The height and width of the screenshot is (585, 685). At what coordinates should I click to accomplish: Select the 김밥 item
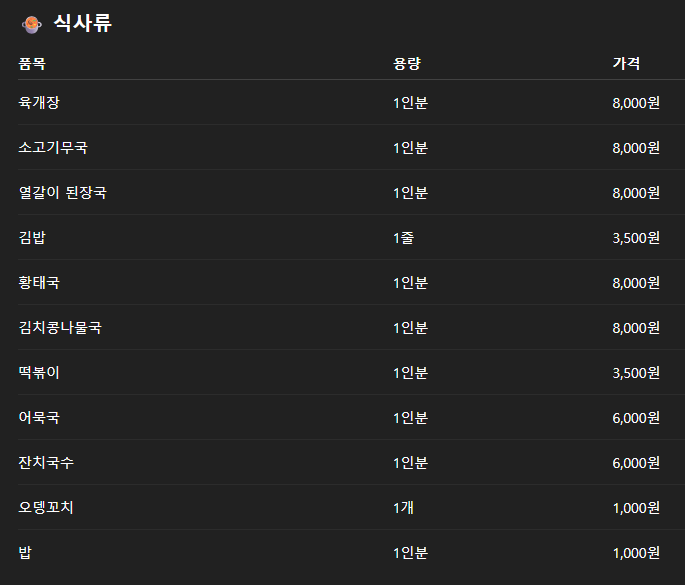32,238
